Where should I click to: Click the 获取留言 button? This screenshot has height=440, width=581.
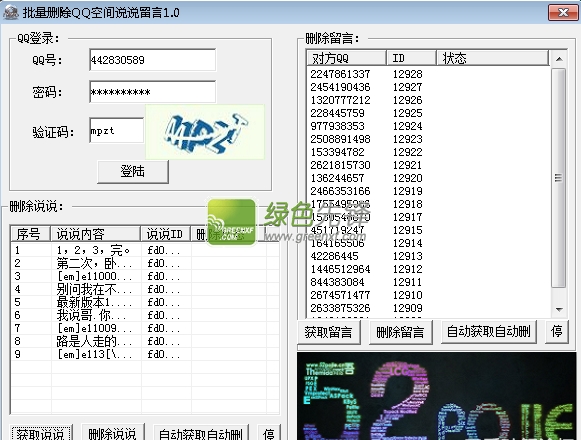coord(328,332)
